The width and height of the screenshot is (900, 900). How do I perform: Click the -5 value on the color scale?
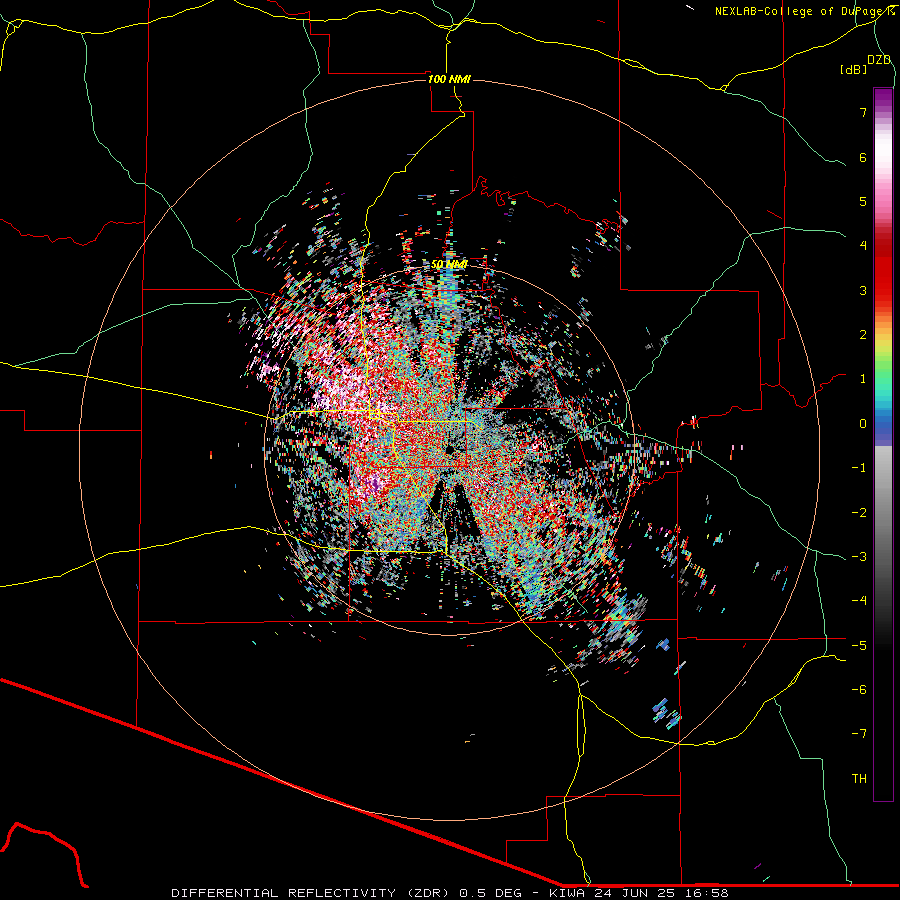859,646
